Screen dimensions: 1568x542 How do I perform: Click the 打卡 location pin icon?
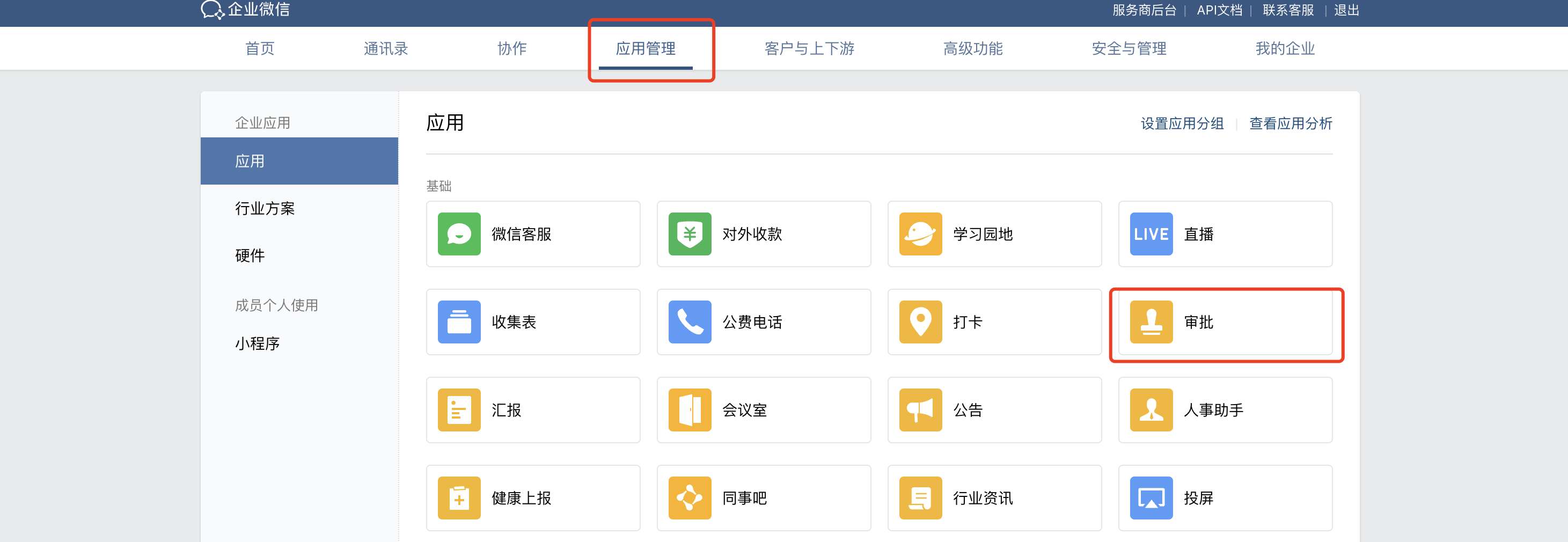pyautogui.click(x=920, y=321)
